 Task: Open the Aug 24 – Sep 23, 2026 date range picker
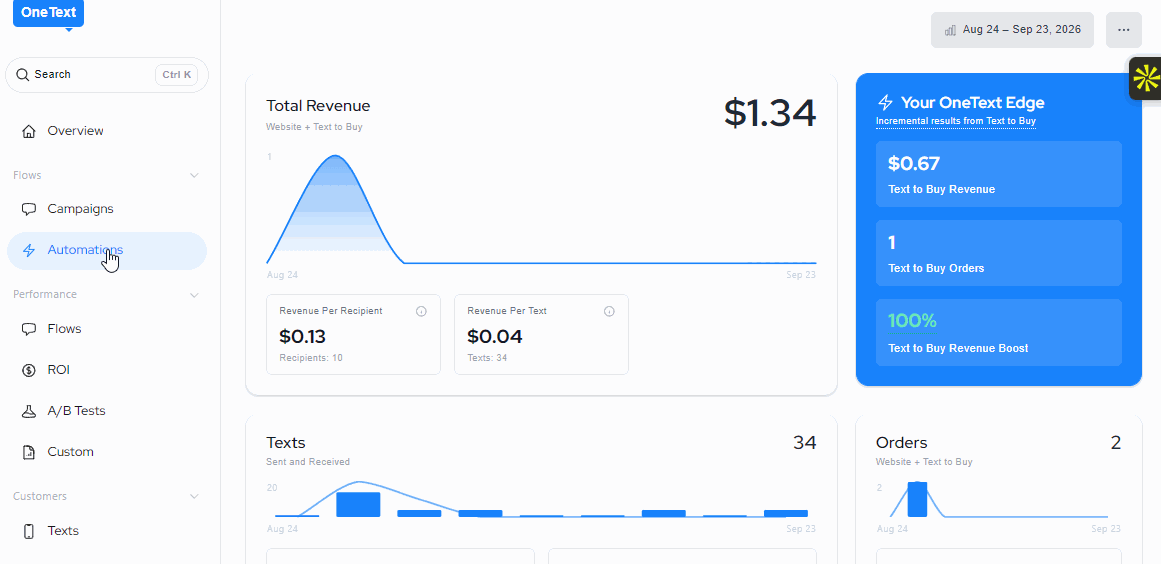[x=1012, y=30]
